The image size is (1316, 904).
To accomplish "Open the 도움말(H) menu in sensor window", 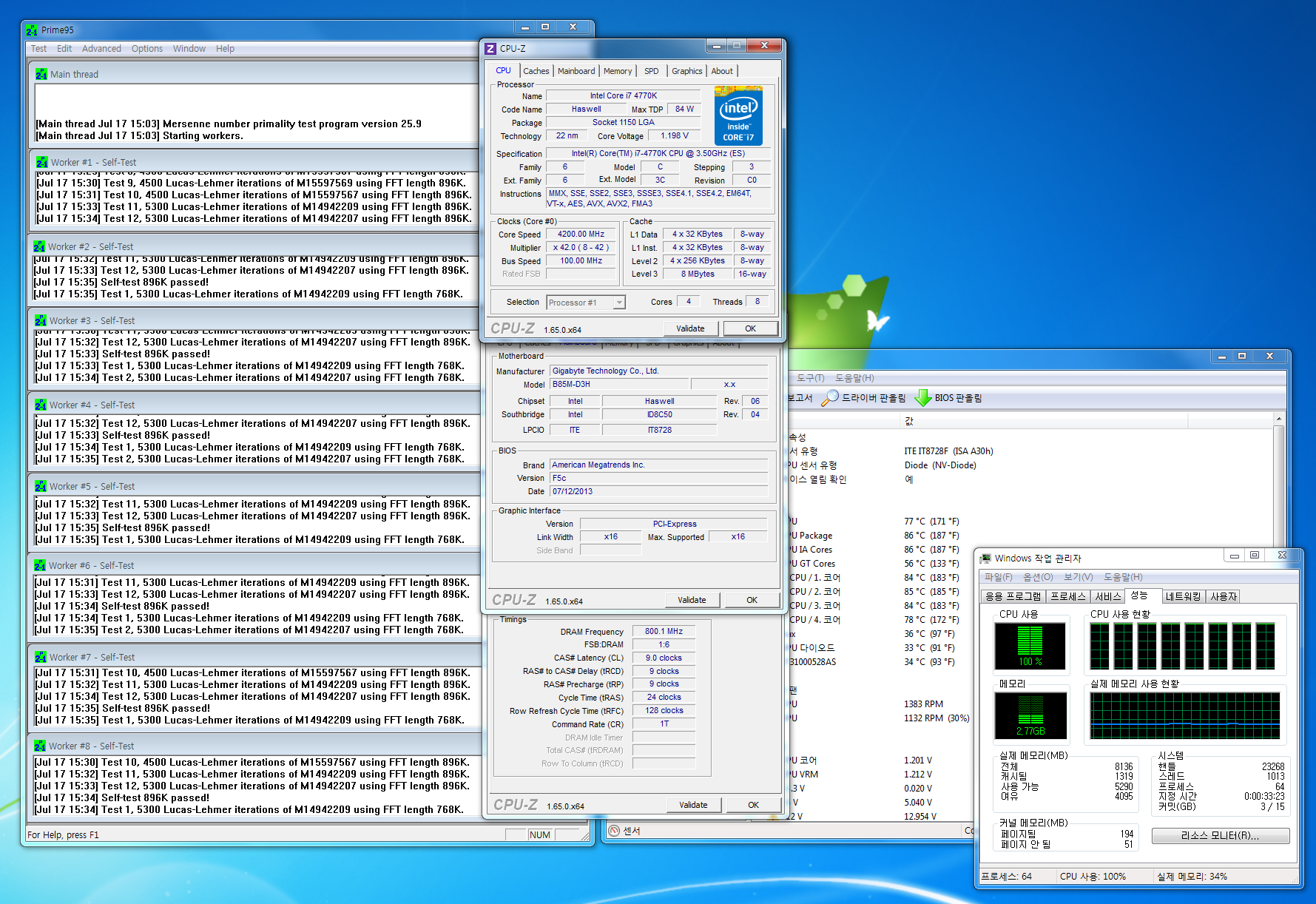I will tap(854, 378).
